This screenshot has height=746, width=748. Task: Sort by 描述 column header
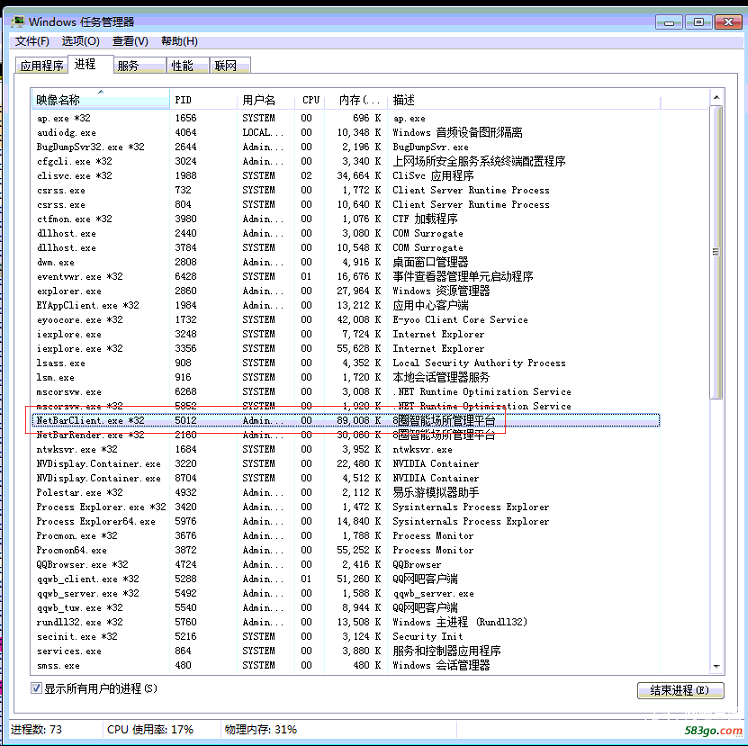pyautogui.click(x=524, y=100)
